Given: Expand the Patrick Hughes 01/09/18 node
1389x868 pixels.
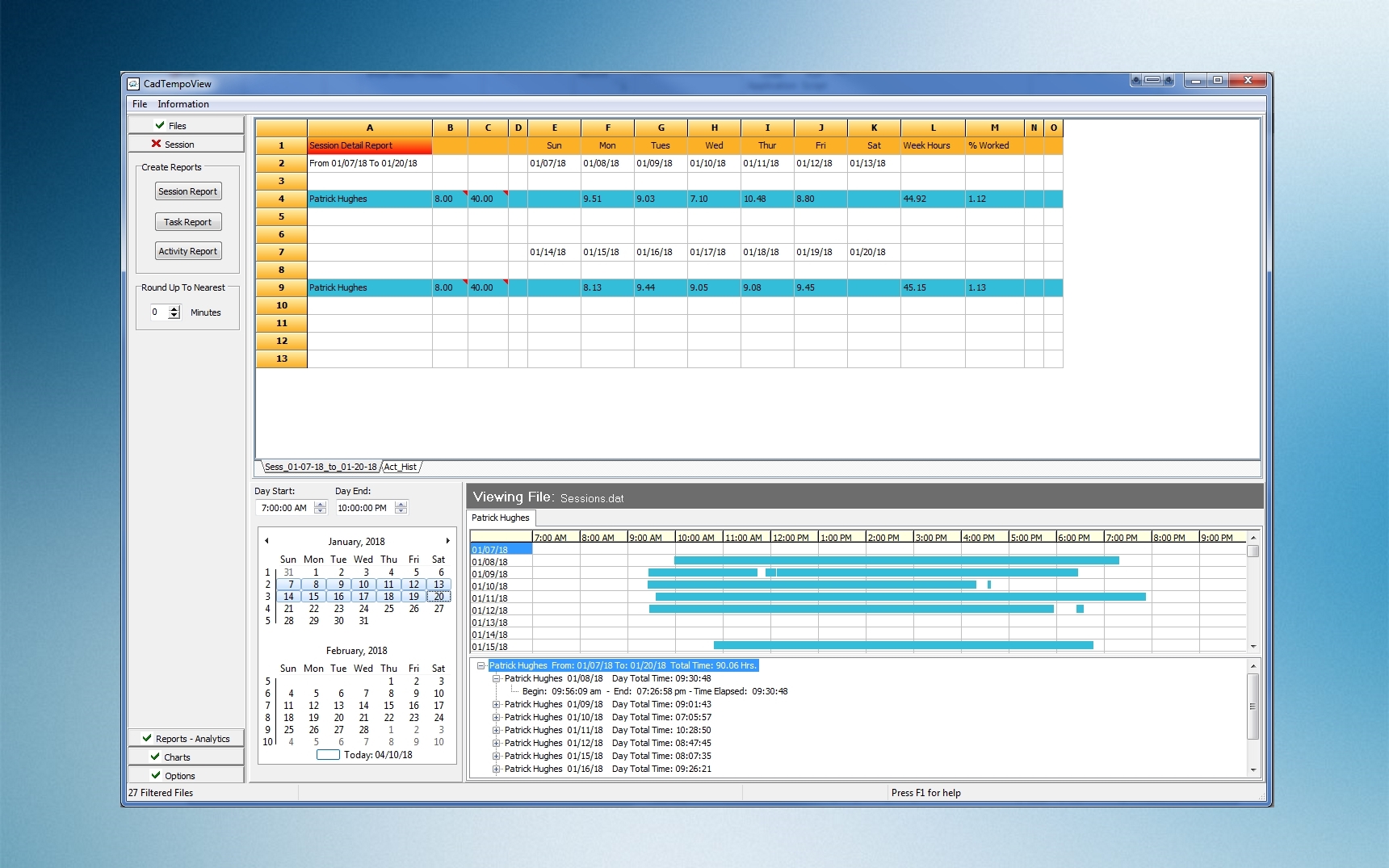Looking at the screenshot, I should point(497,705).
